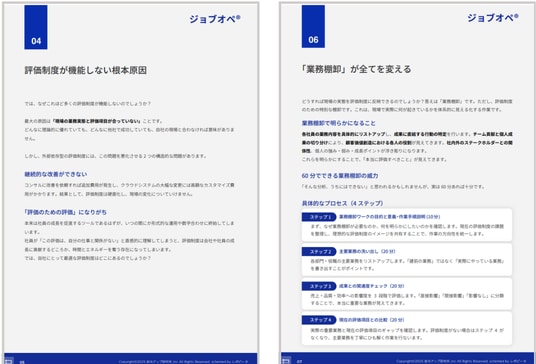Screen dimensions: 536x364
Task: Click the copyright text in right page footer
Action: tap(461, 361)
